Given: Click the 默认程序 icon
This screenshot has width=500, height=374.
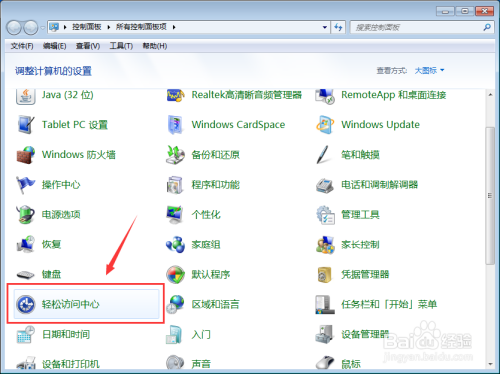Looking at the screenshot, I should [175, 274].
